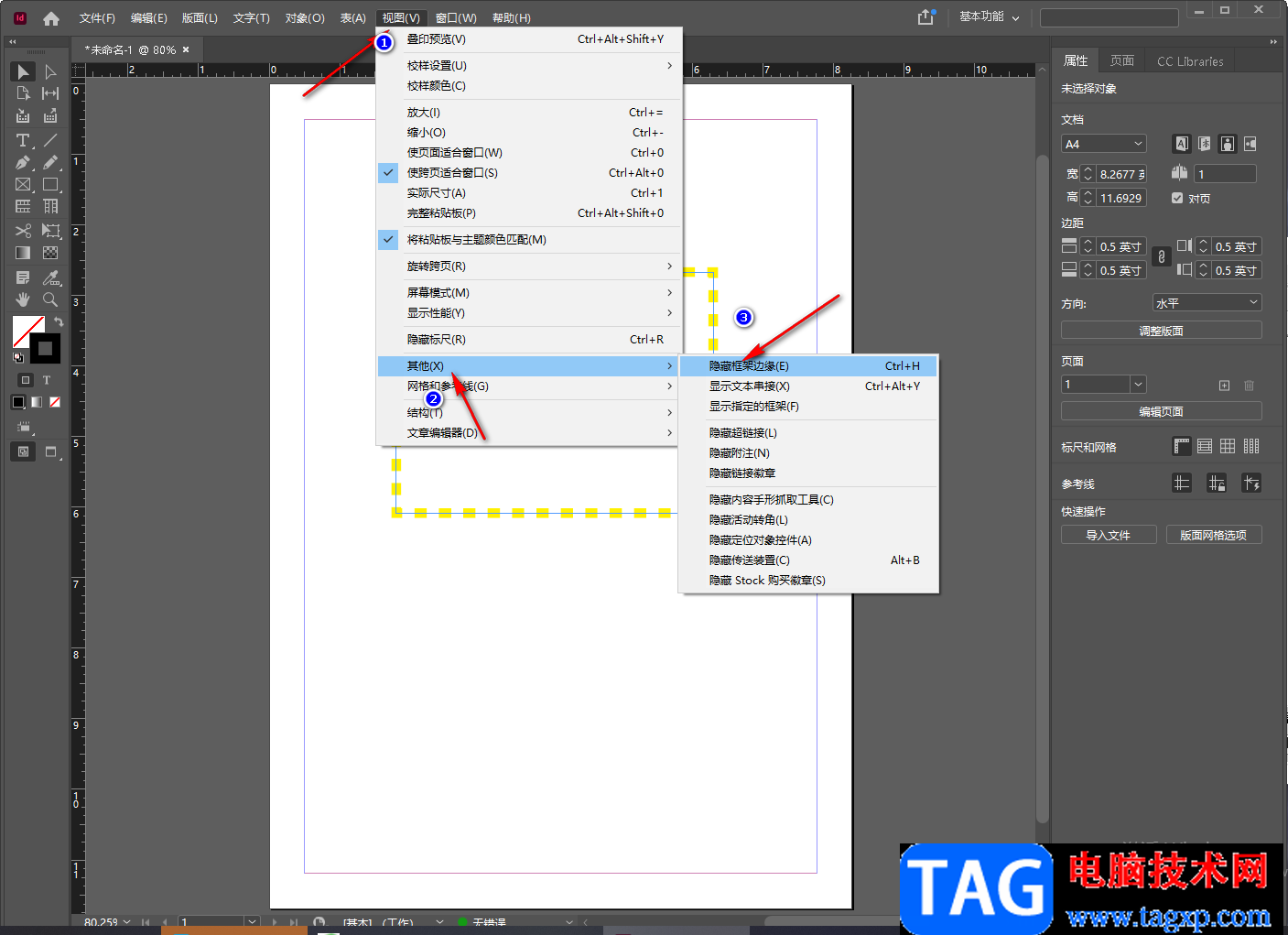Select the Gradient Swatch tool
1288x935 pixels.
(x=23, y=253)
